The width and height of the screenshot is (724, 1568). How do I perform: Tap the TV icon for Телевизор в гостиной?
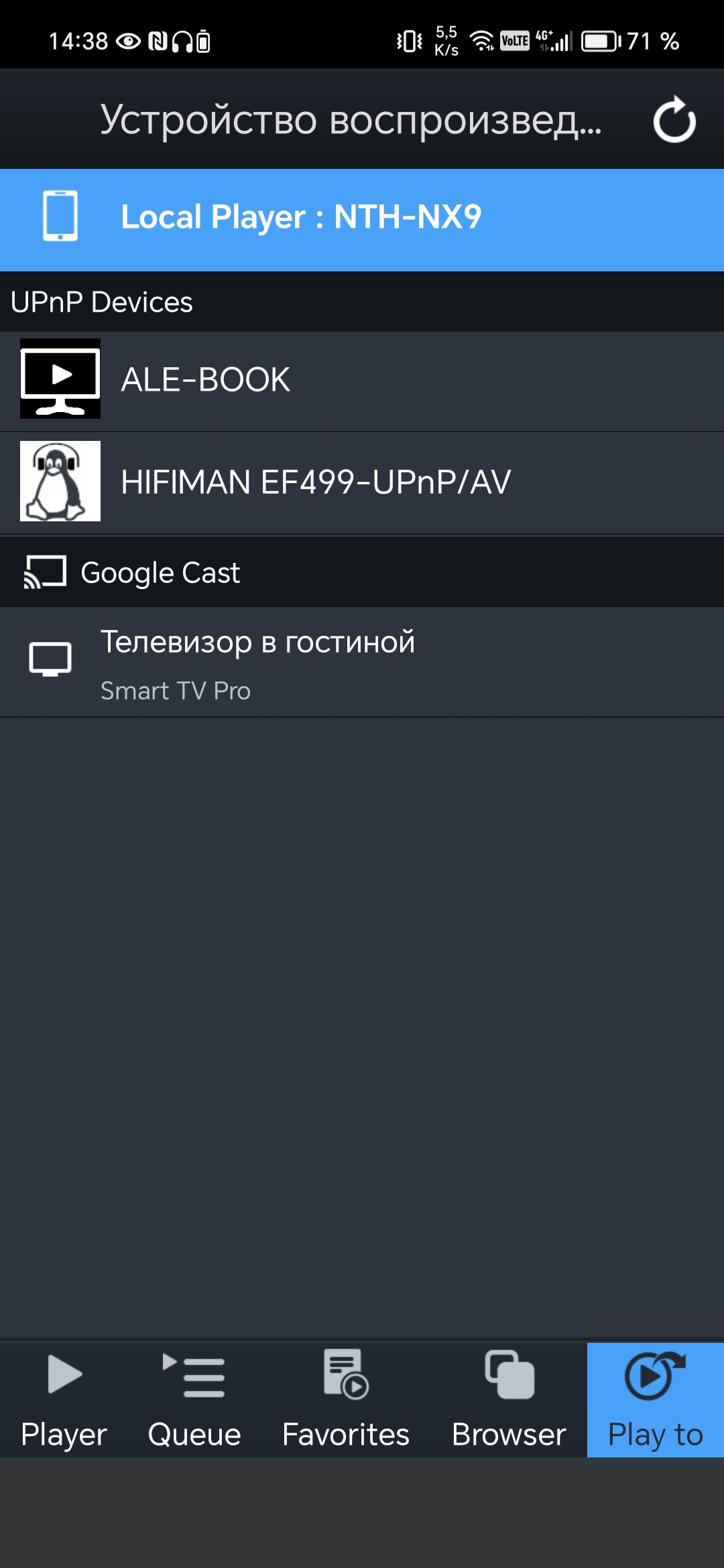coord(50,659)
